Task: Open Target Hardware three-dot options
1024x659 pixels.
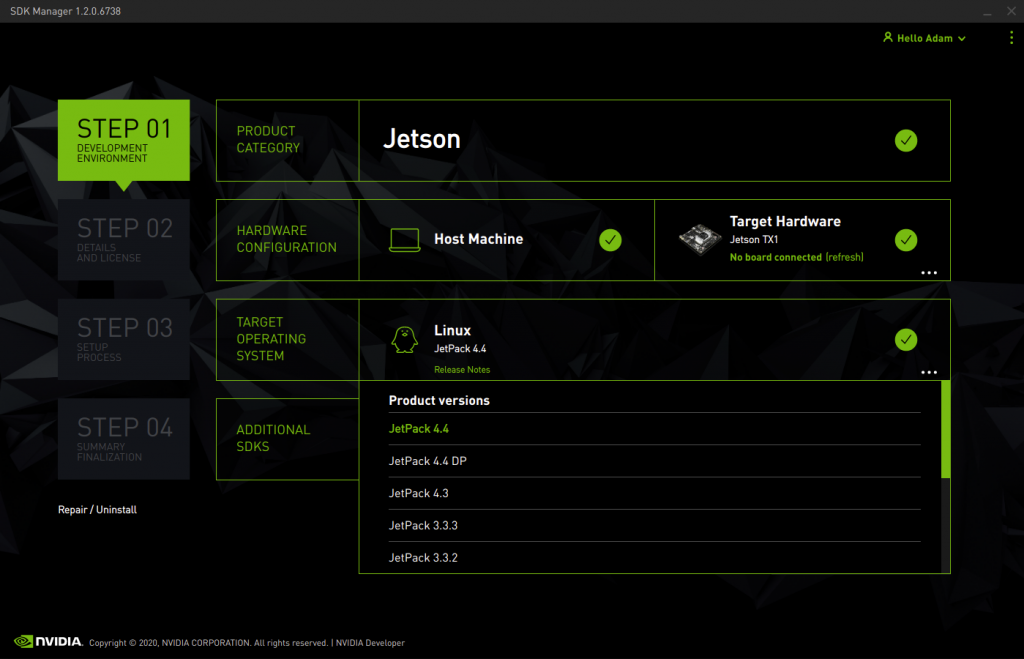Action: tap(928, 272)
